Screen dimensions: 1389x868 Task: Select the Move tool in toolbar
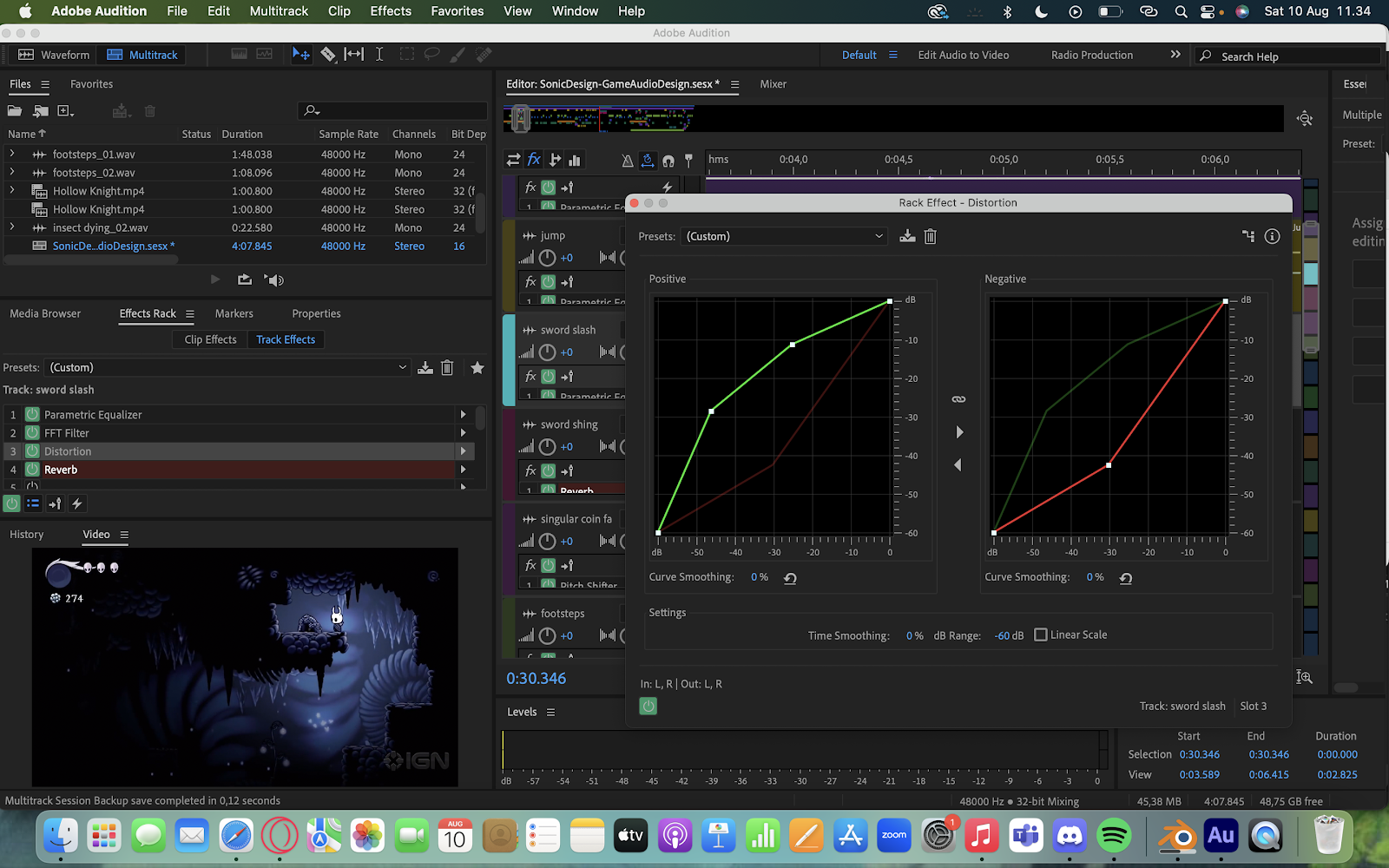301,55
